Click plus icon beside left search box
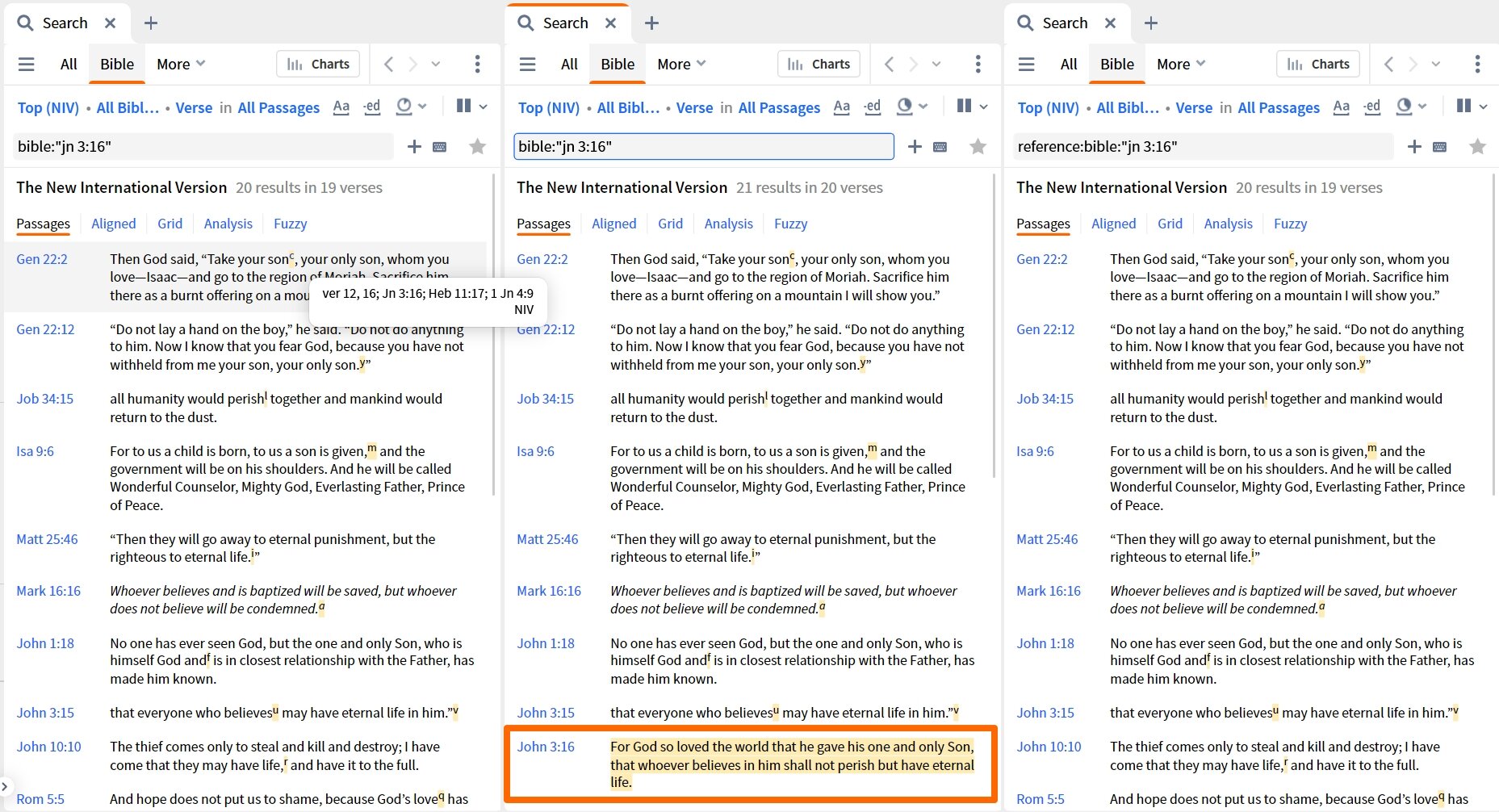This screenshot has width=1499, height=812. coord(414,146)
